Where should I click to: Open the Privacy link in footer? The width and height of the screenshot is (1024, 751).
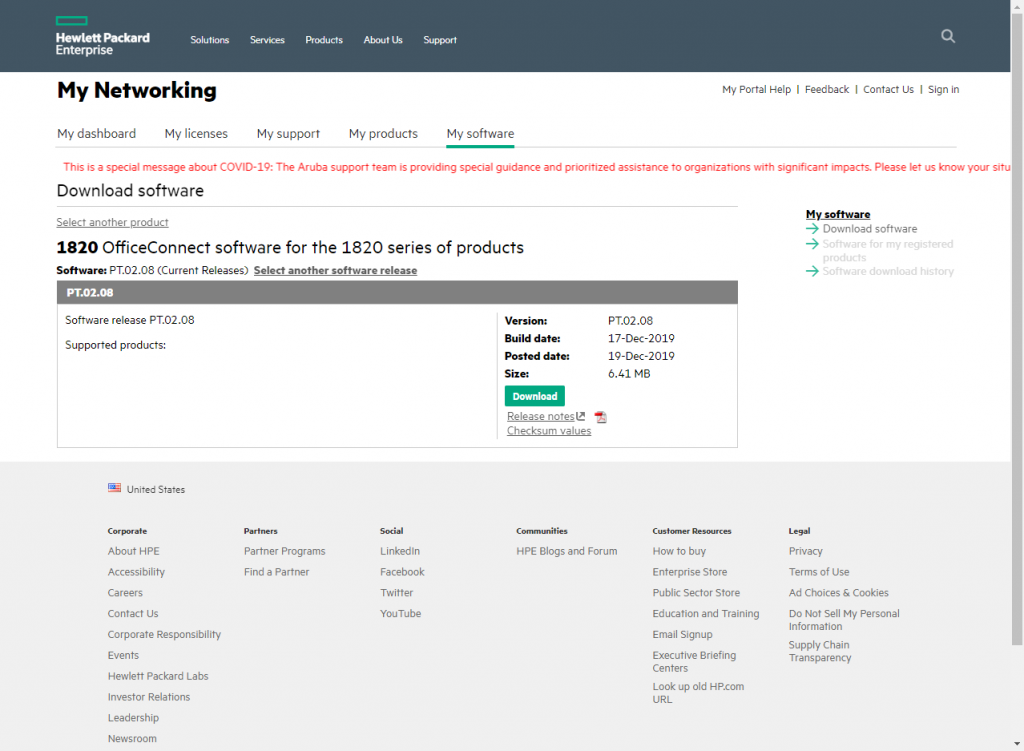pyautogui.click(x=805, y=551)
